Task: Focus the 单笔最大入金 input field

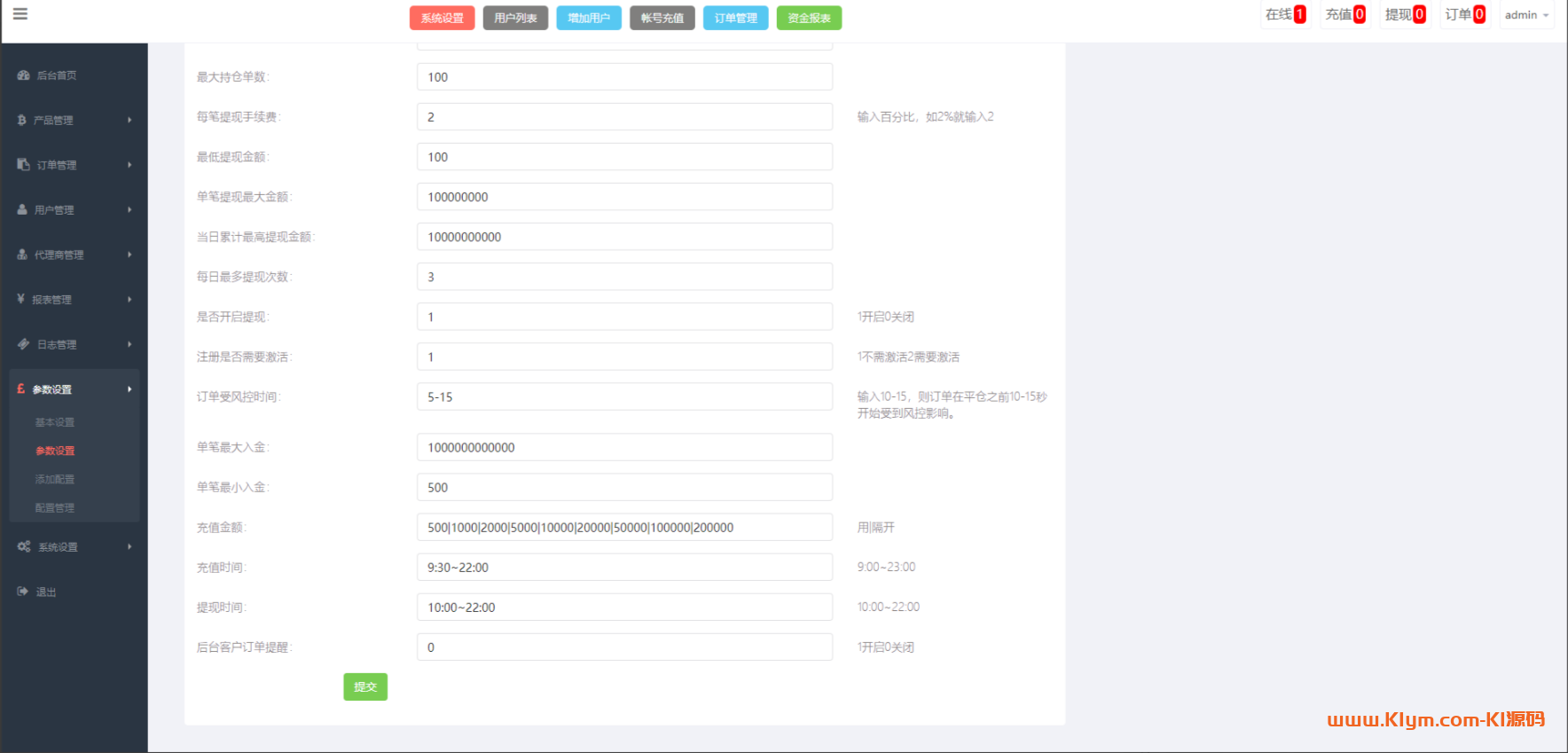Action: click(624, 447)
